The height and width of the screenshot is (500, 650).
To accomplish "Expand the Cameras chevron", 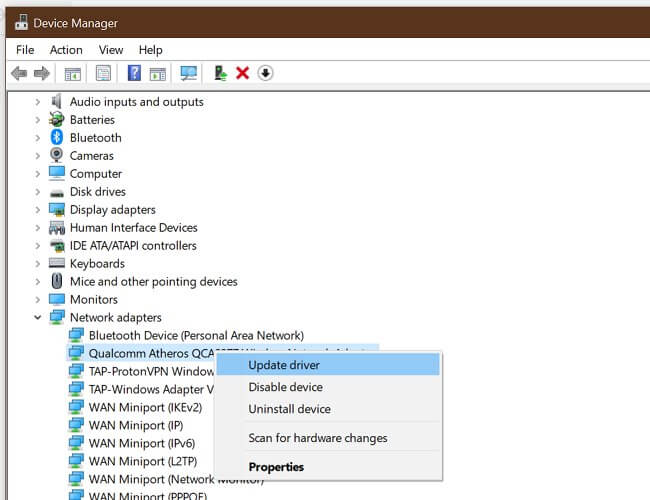I will click(38, 155).
